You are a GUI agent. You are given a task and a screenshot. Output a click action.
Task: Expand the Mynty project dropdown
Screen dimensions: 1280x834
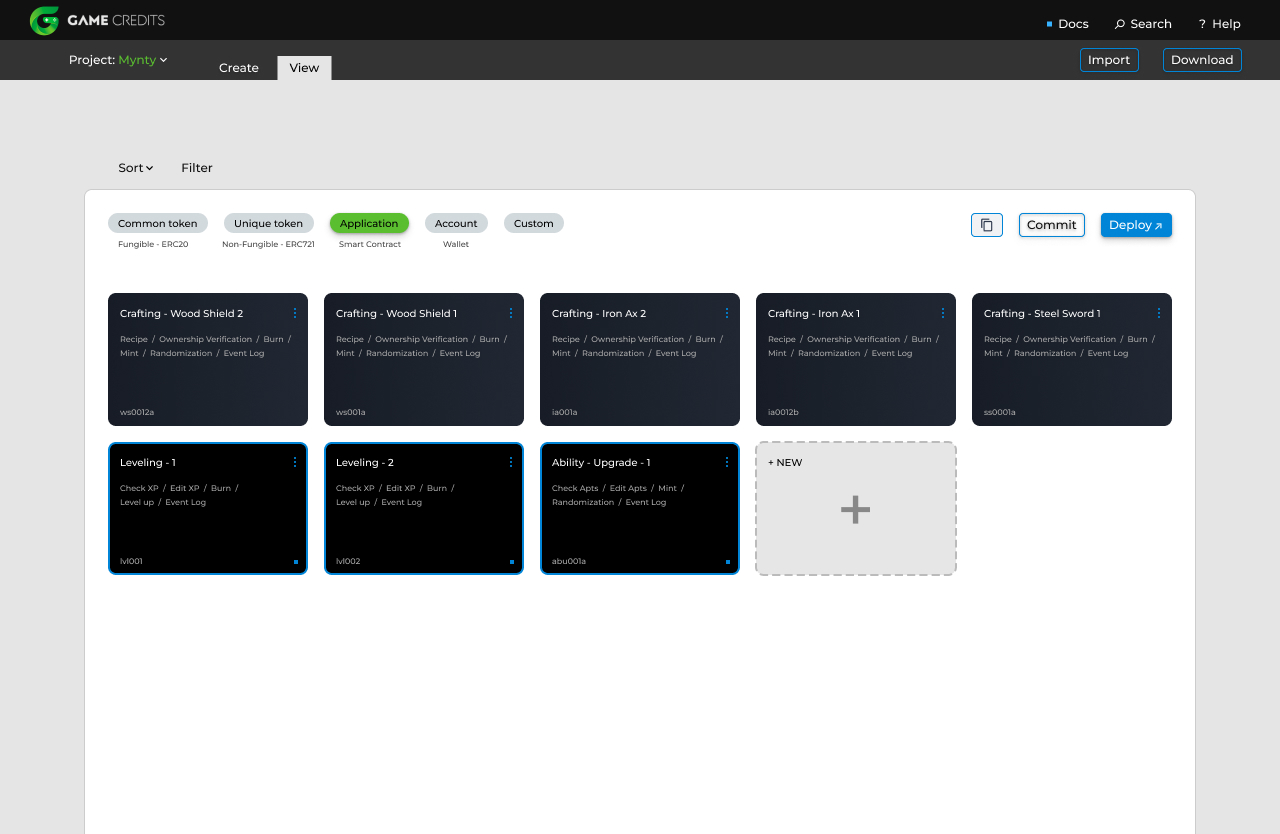(143, 60)
